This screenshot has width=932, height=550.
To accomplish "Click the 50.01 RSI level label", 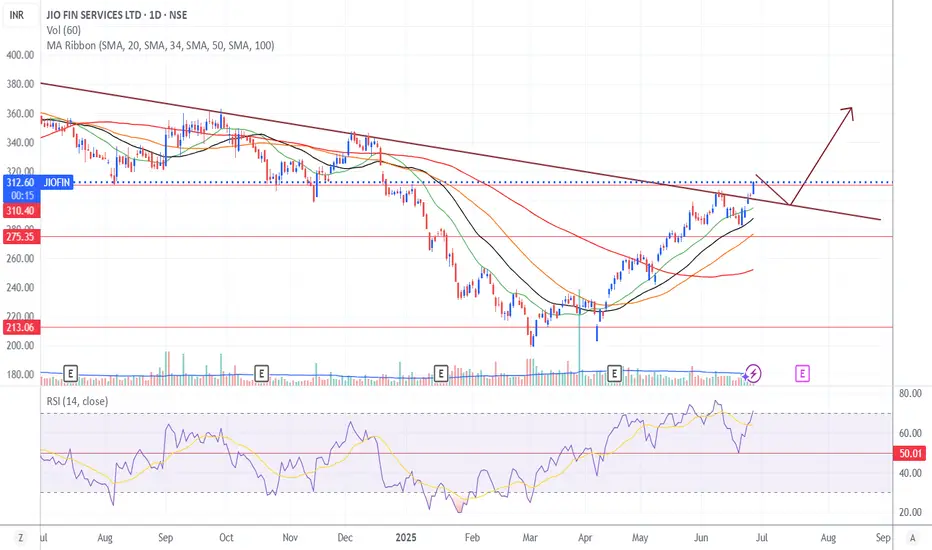I will (x=910, y=454).
